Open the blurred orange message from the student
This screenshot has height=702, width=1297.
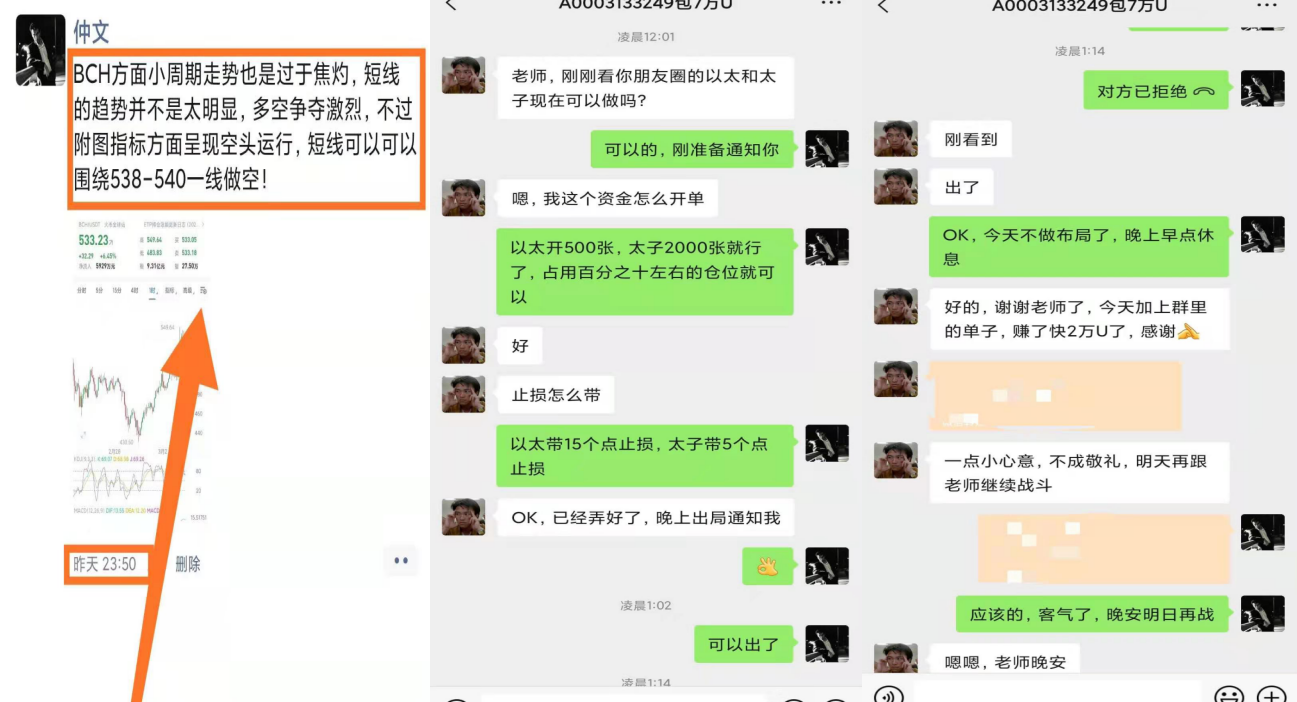(x=1055, y=396)
